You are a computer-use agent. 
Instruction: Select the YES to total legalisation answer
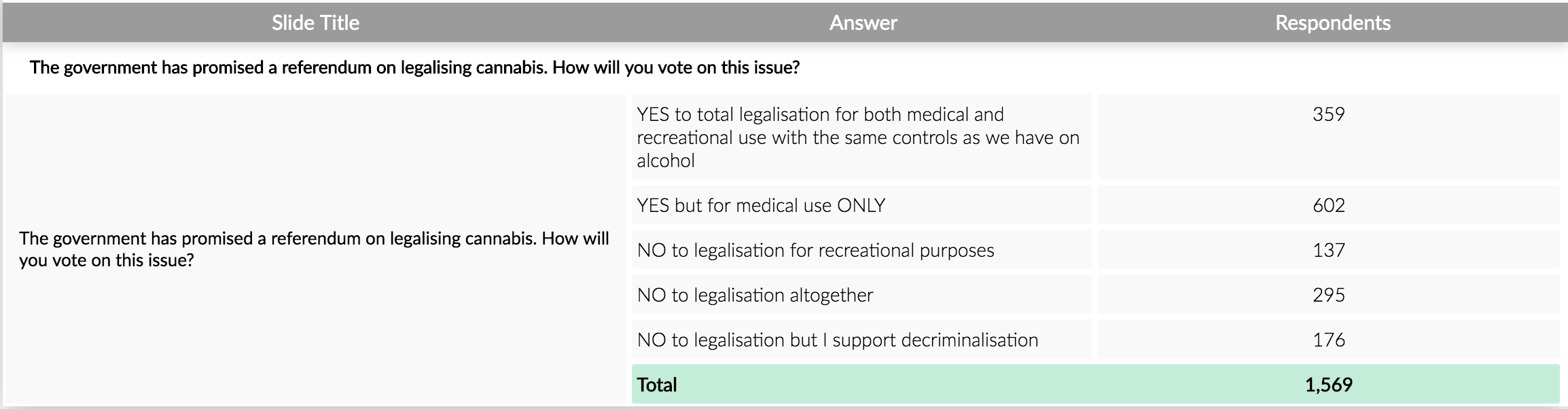pos(857,137)
